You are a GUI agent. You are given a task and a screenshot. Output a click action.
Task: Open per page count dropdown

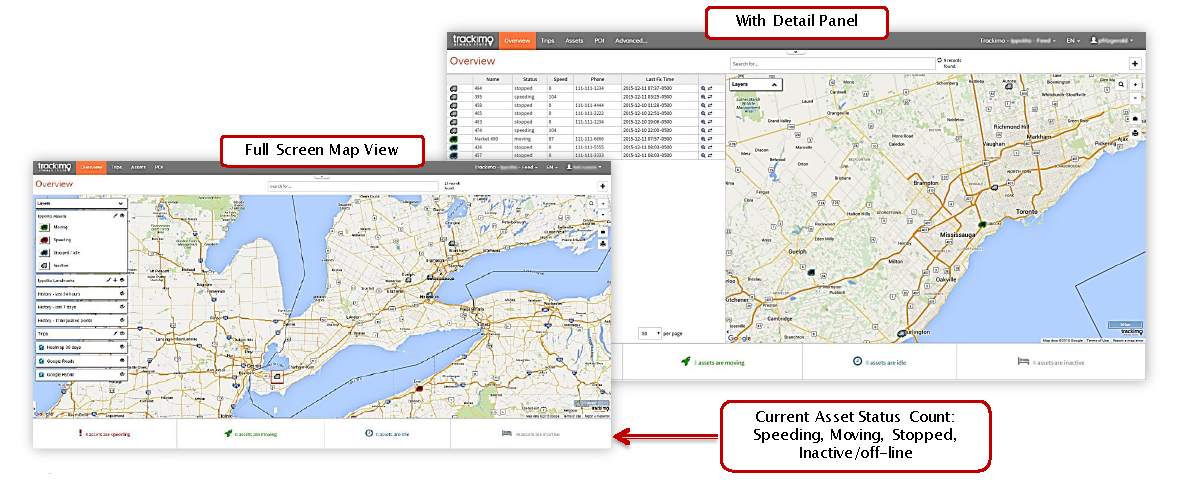[x=650, y=332]
